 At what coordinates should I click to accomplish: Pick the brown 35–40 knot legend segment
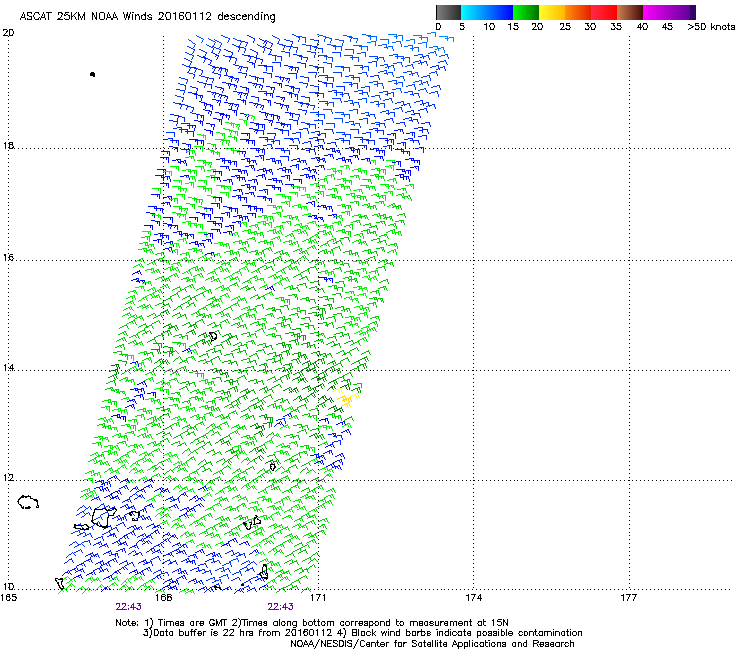[x=630, y=12]
